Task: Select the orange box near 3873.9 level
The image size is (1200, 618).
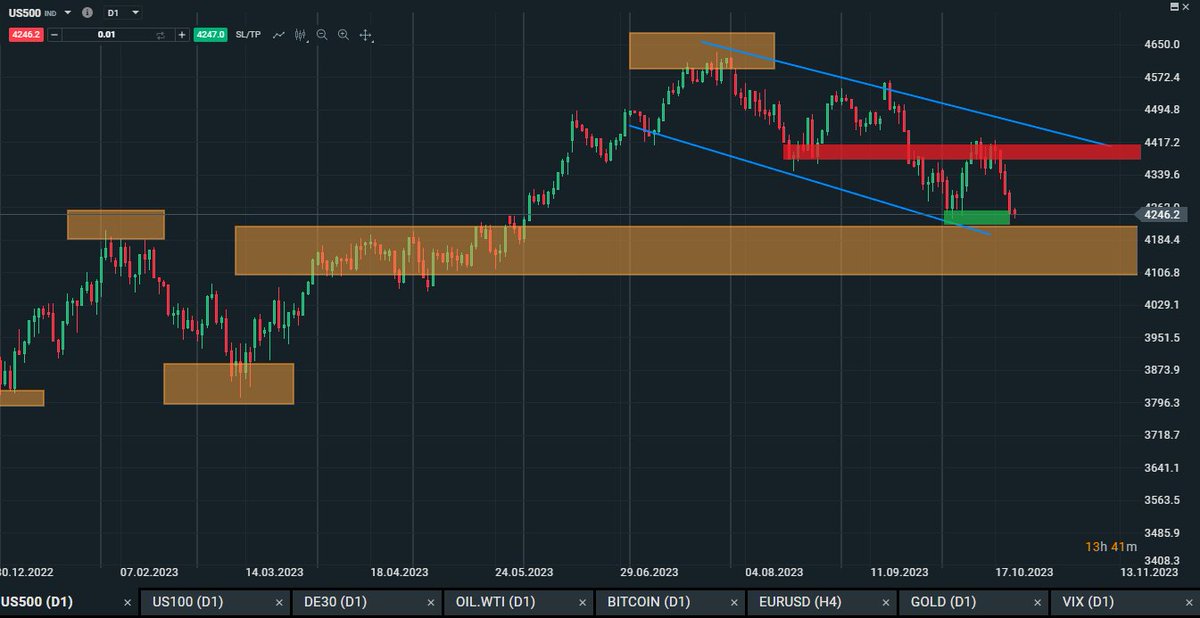Action: click(229, 384)
